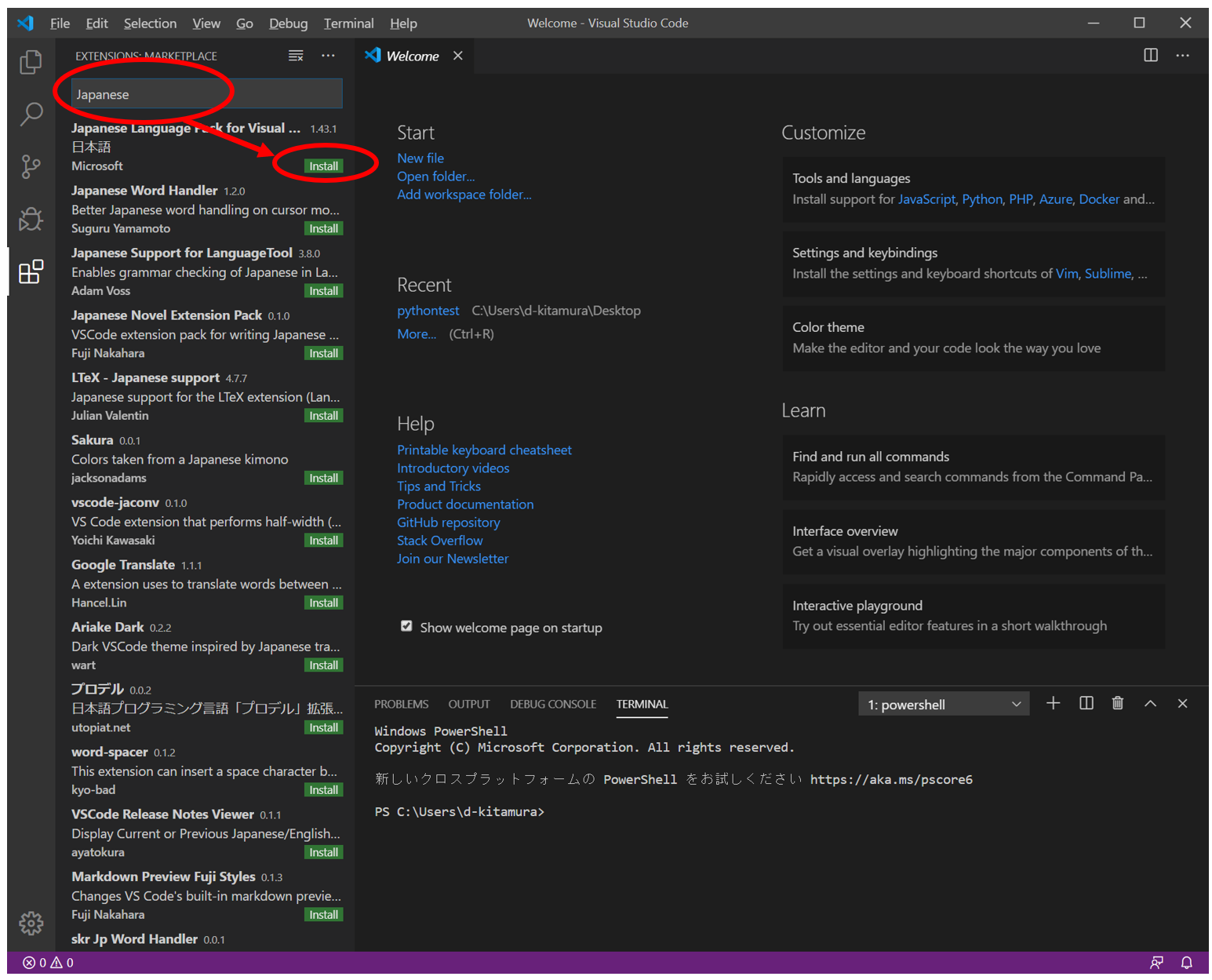Click More... under Recent

417,334
